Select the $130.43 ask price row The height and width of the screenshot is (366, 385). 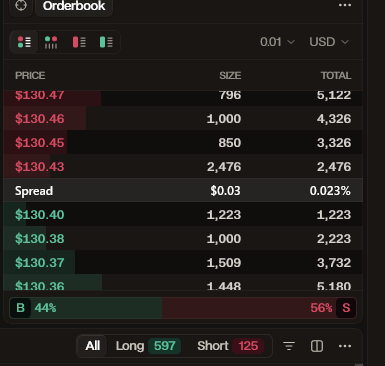tap(183, 166)
